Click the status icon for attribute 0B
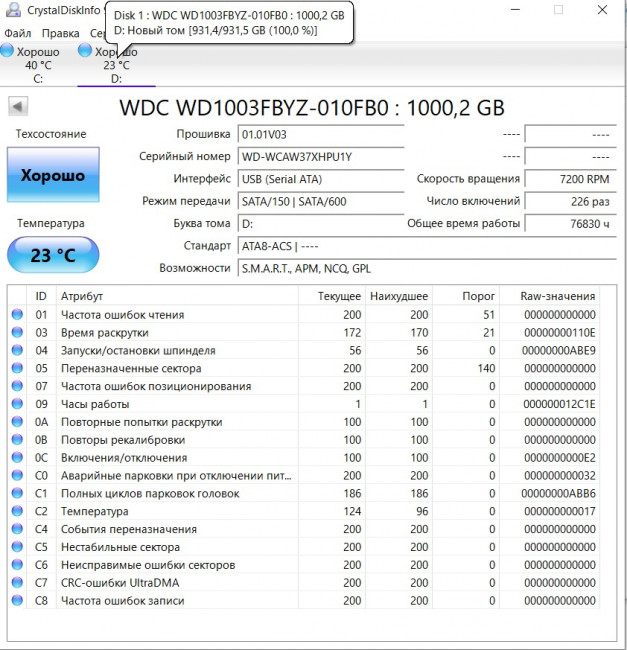This screenshot has width=627, height=650. coord(17,439)
